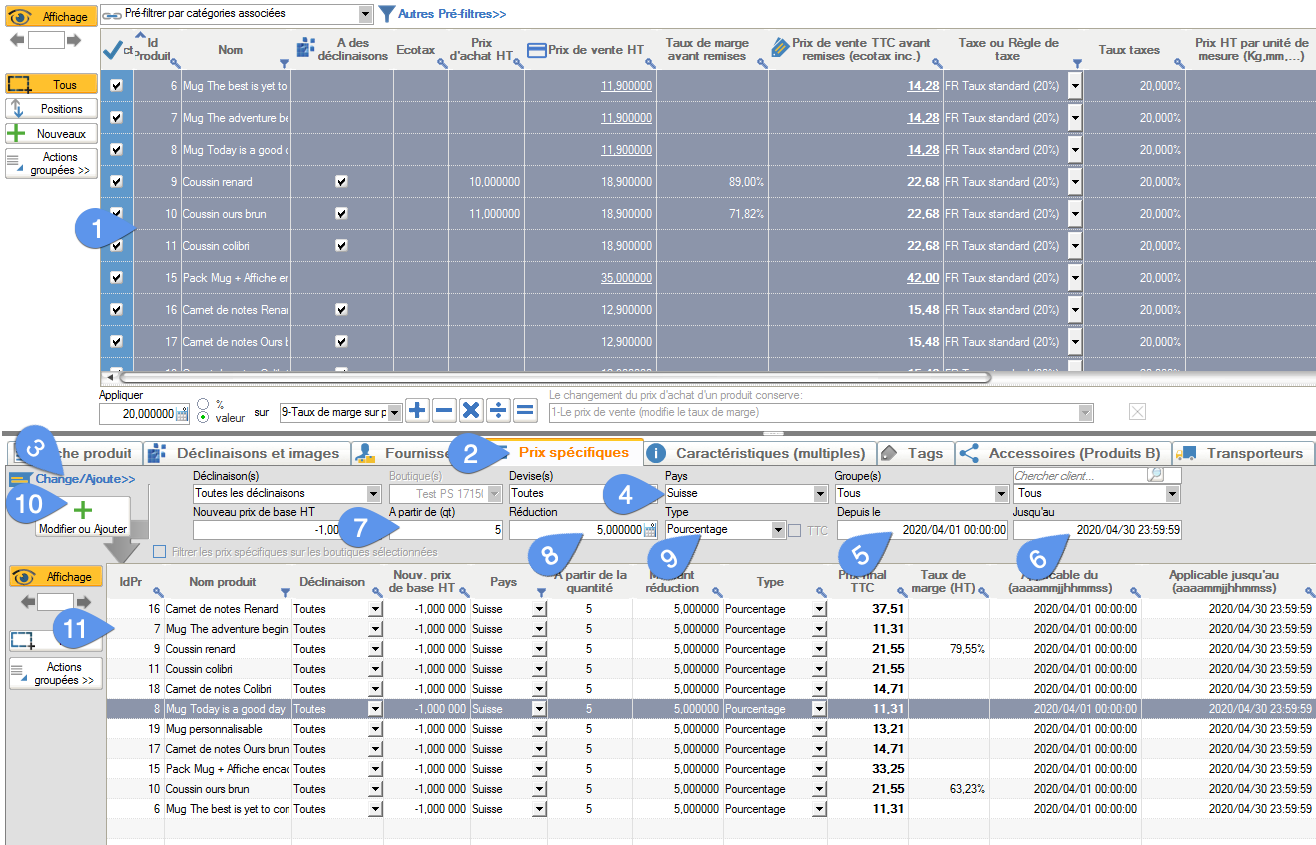Open the Groupe(s) dropdown showing Tous

click(x=1001, y=493)
